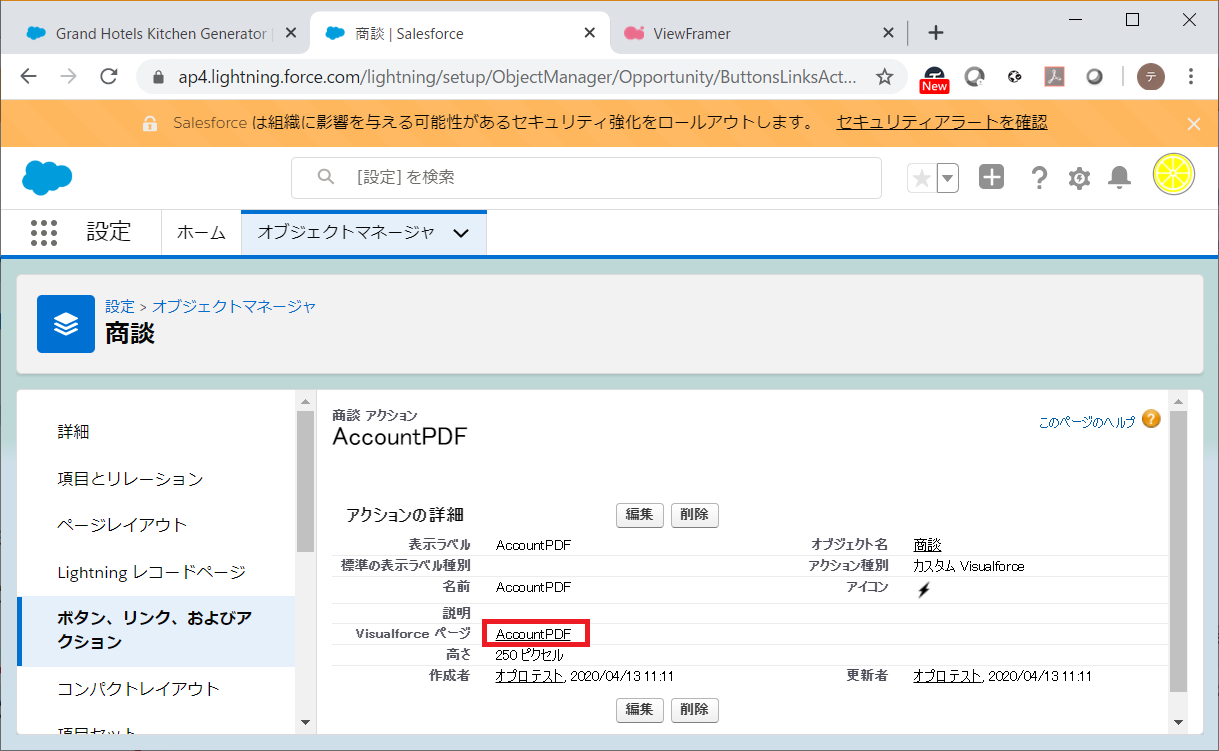Open the Help question mark icon
The height and width of the screenshot is (751, 1219).
coord(1039,178)
